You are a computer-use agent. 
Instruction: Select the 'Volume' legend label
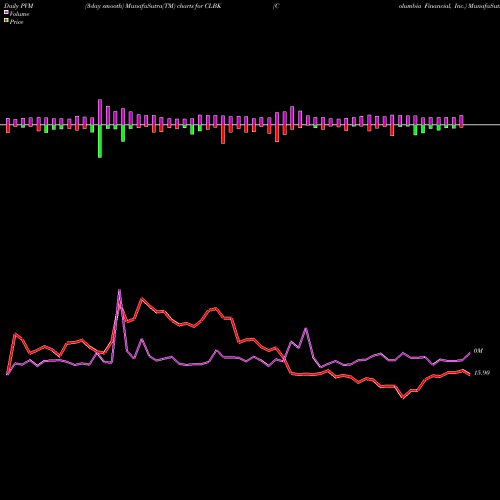(19, 14)
